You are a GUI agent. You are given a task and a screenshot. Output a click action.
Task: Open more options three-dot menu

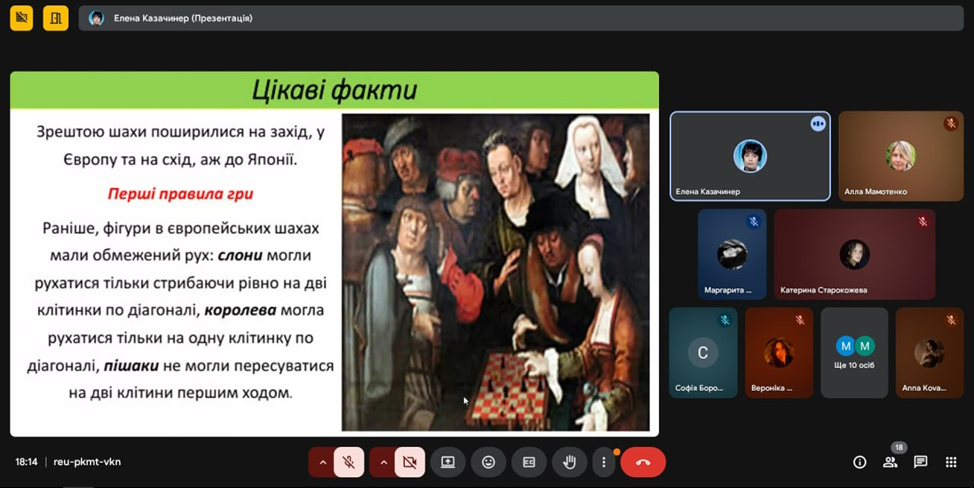(603, 462)
